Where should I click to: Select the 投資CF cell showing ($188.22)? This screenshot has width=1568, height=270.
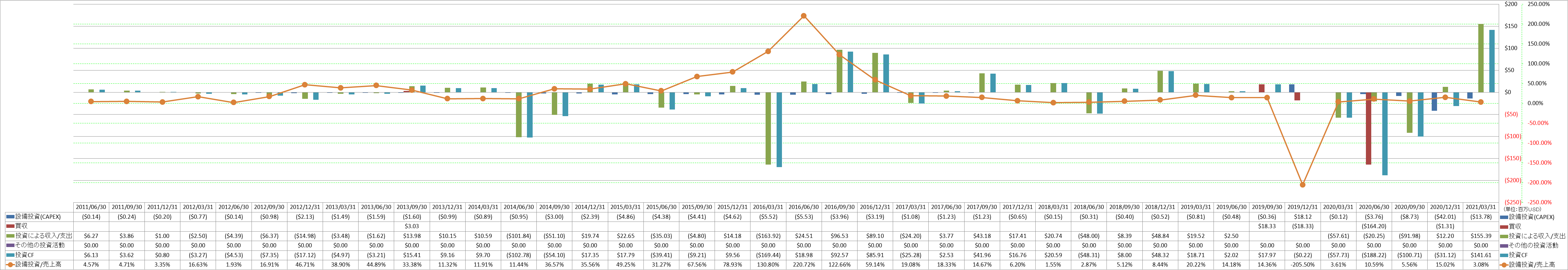coord(1374,256)
